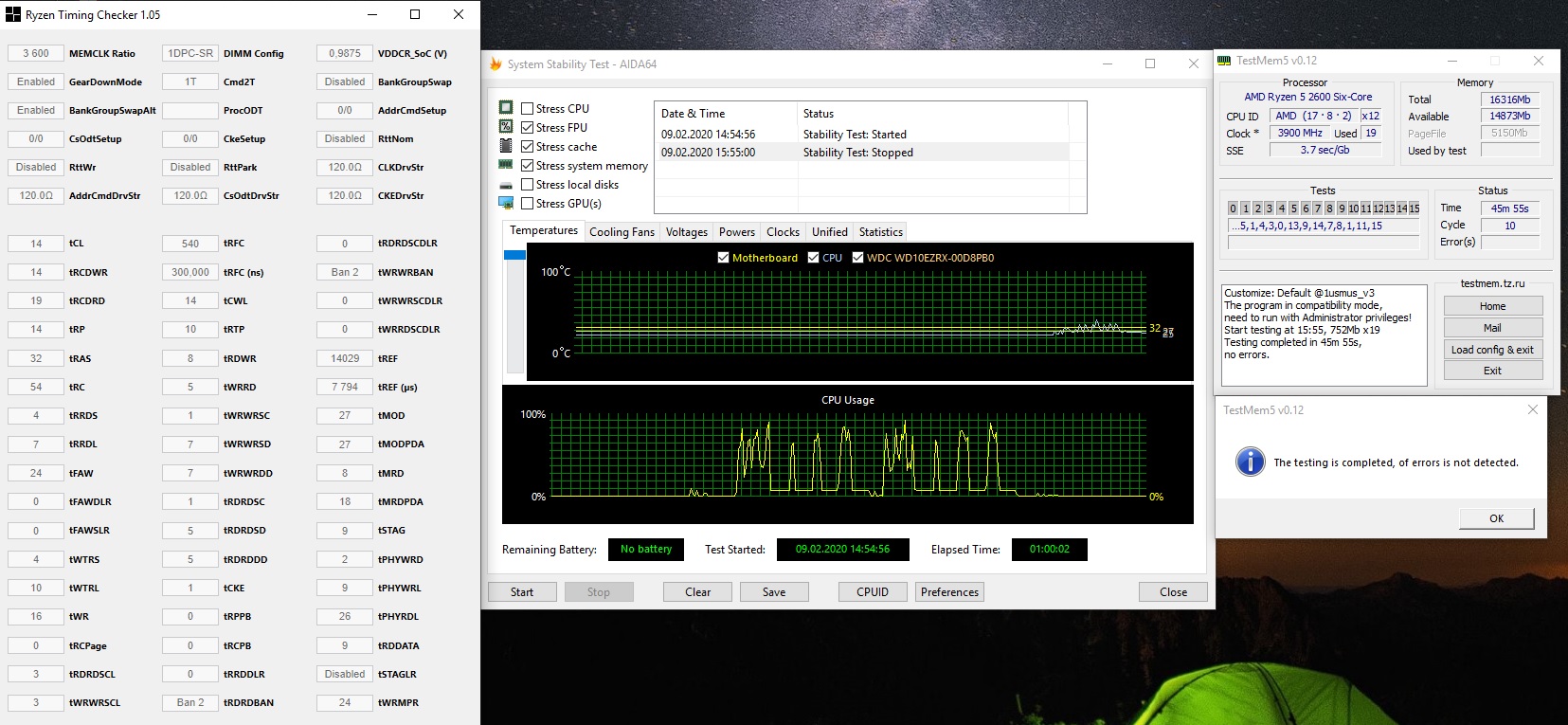Viewport: 1568px width, 725px height.
Task: Open AIDA64 Preferences
Action: point(949,591)
